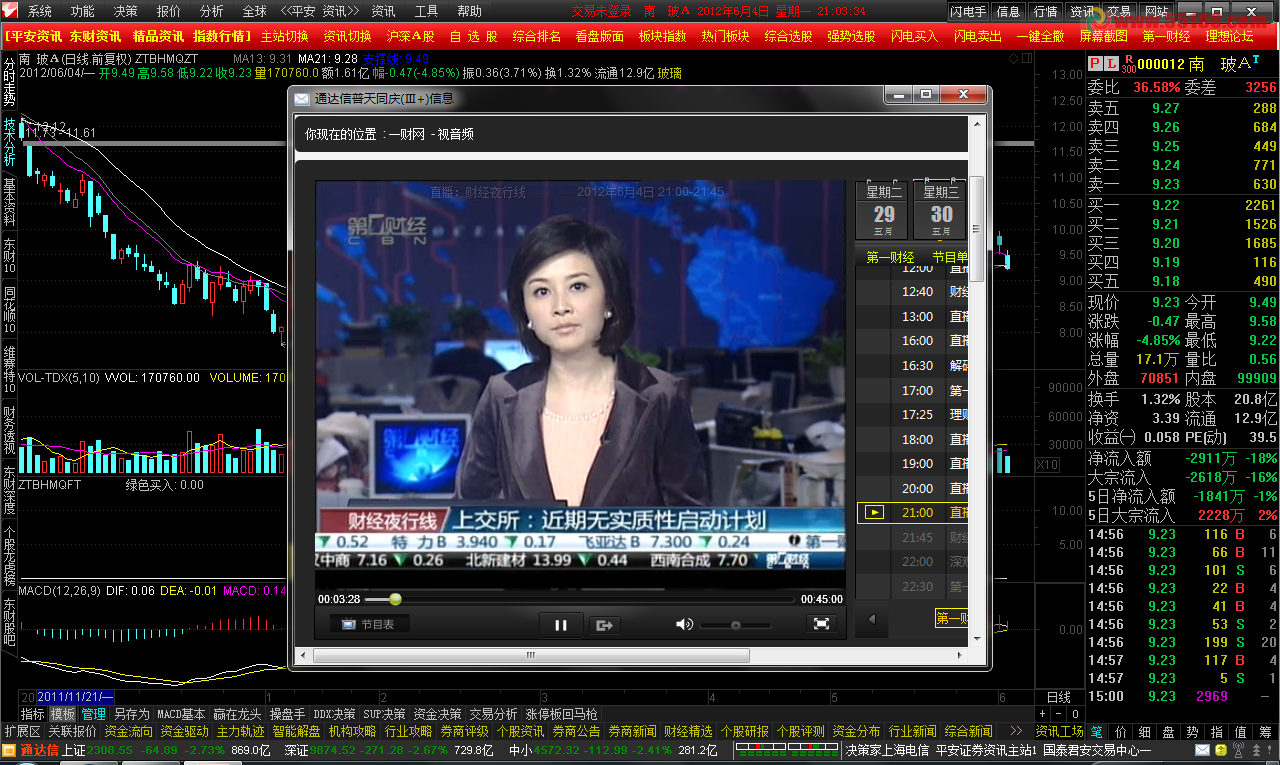
Task: Seek on the video progress bar
Action: click(x=580, y=599)
